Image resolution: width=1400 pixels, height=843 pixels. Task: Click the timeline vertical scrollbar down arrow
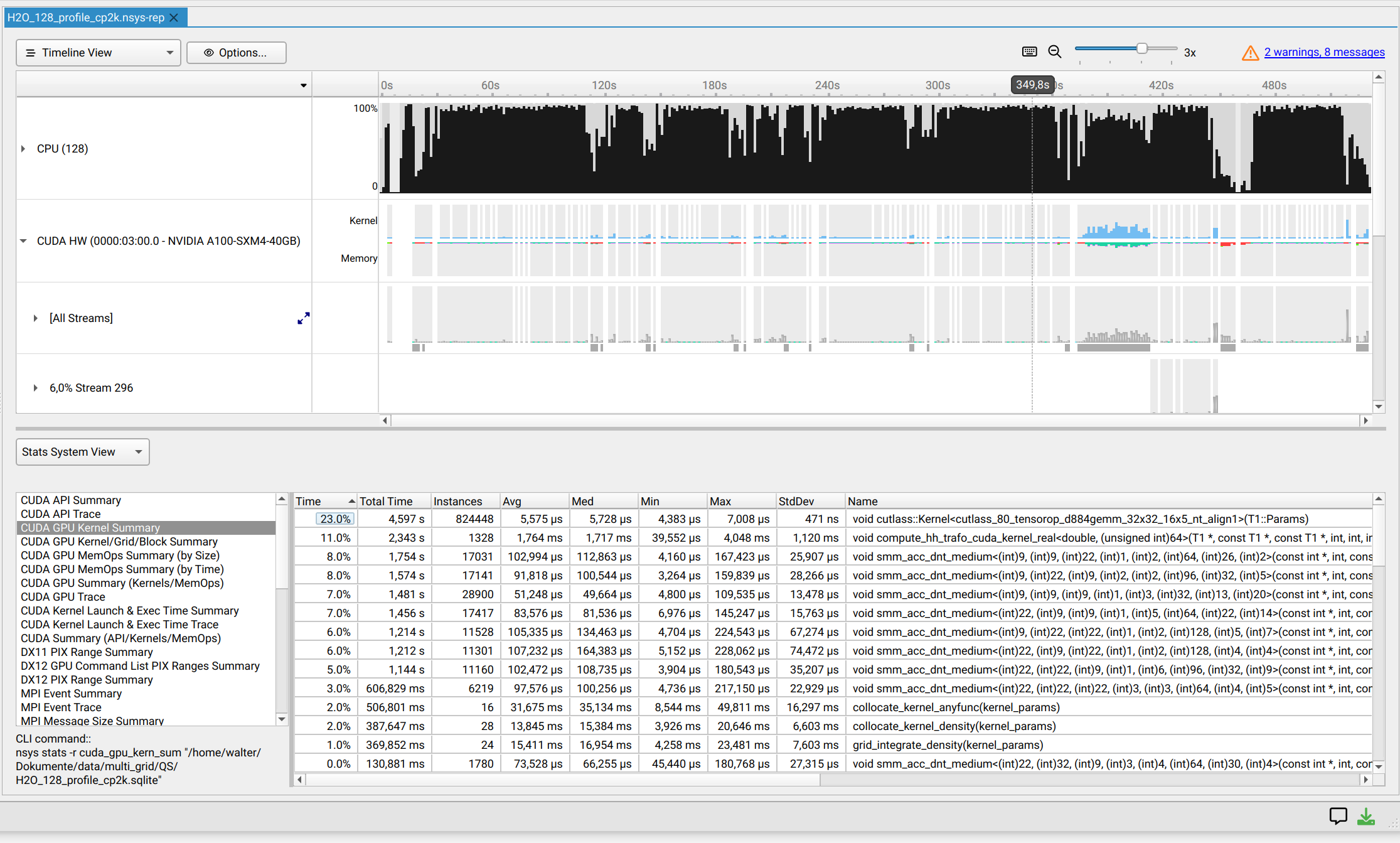pos(1379,407)
